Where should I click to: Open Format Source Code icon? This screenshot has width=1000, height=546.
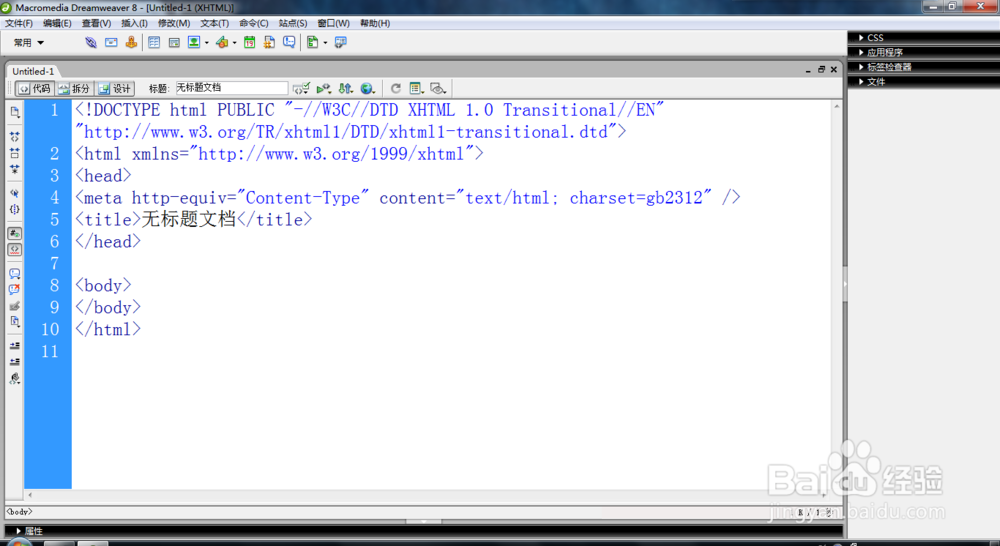15,378
